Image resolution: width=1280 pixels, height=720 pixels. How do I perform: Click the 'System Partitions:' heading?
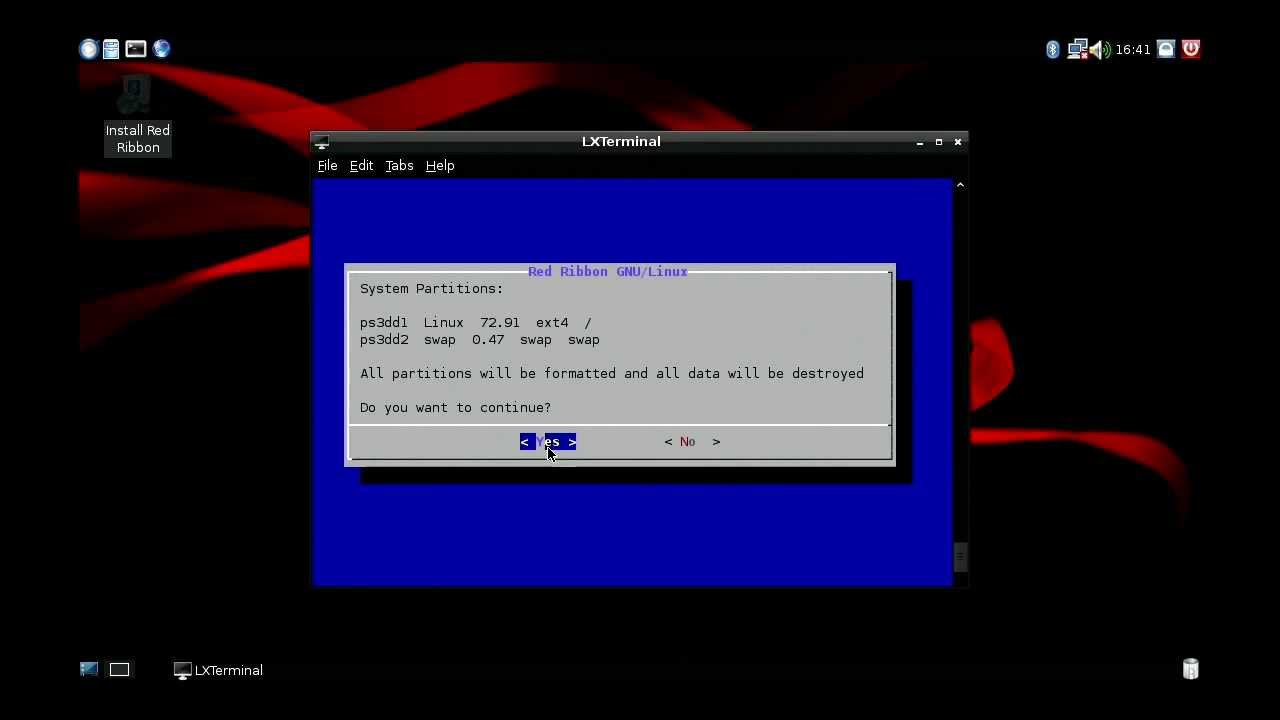pos(432,289)
